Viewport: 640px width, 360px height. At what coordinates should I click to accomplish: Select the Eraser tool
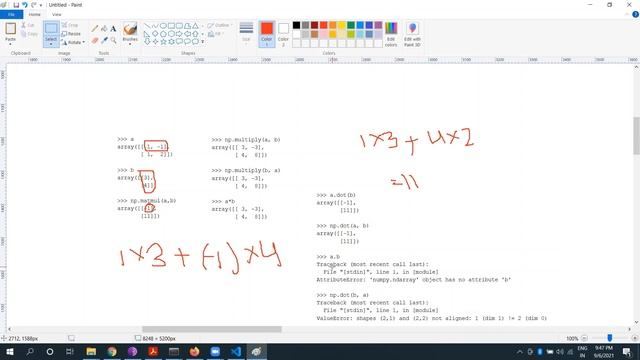(x=95, y=40)
